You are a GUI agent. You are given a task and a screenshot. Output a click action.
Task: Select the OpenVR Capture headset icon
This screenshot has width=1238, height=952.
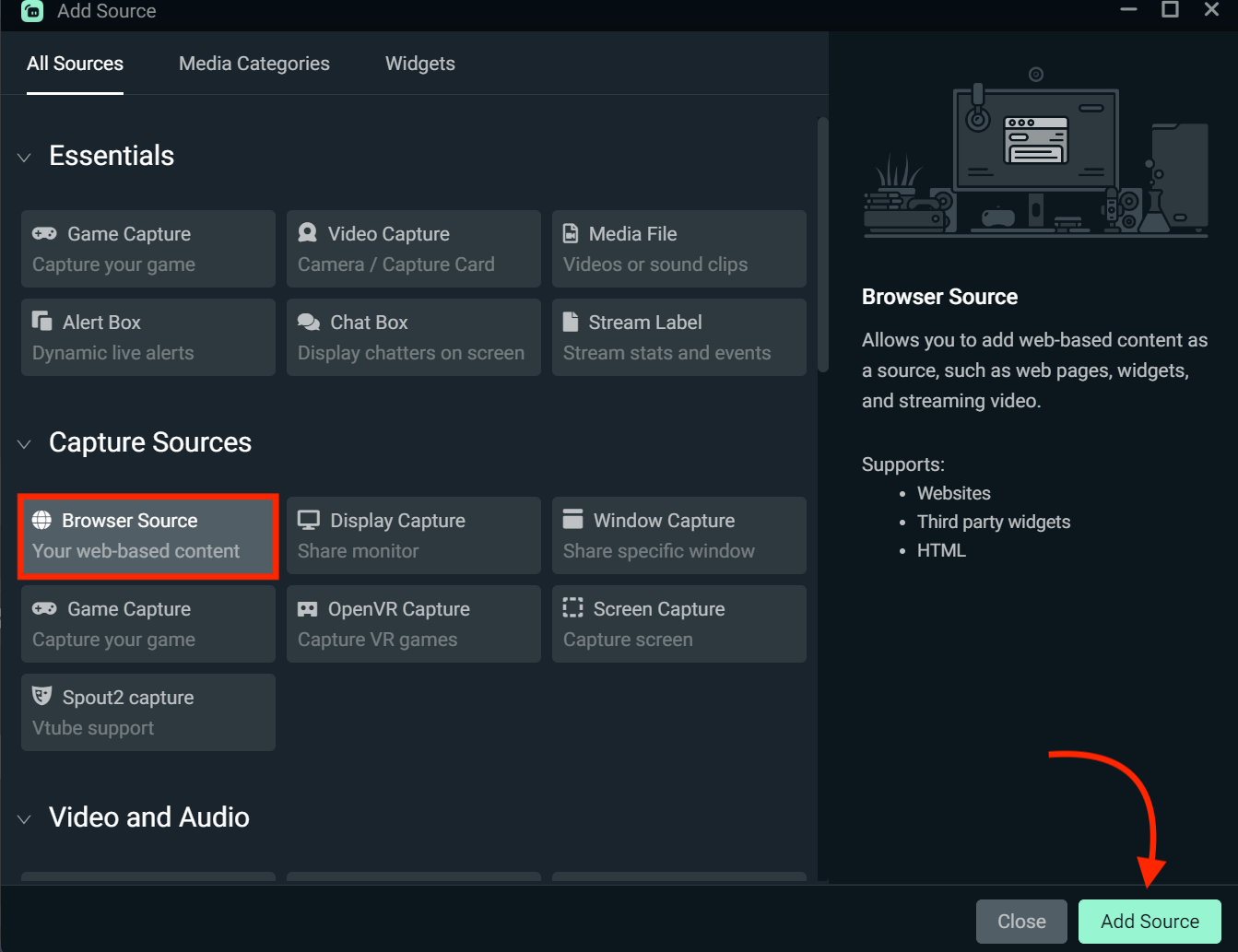pos(308,608)
